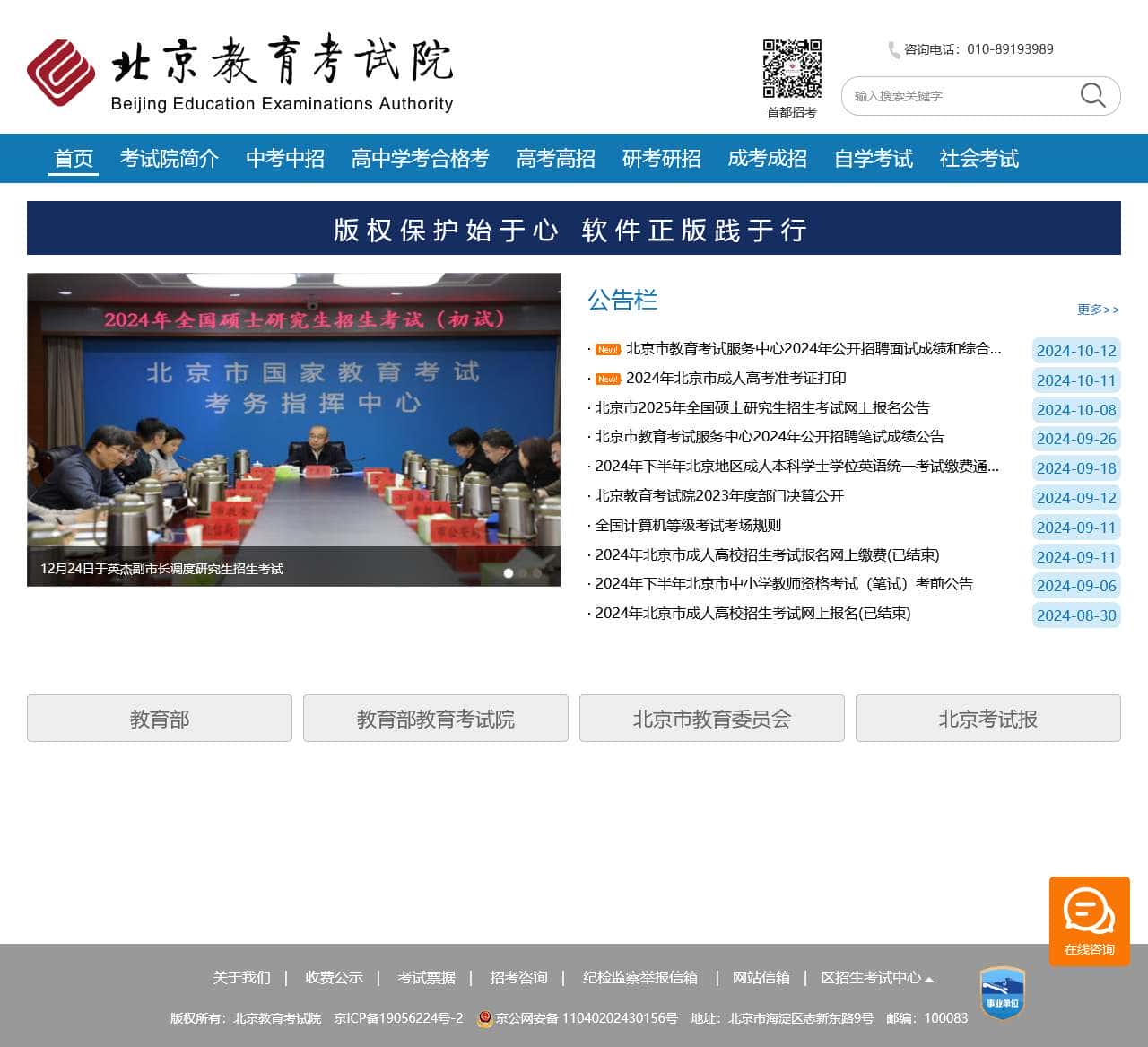The height and width of the screenshot is (1047, 1148).
Task: Click the 教育部 button
Action: [x=160, y=719]
